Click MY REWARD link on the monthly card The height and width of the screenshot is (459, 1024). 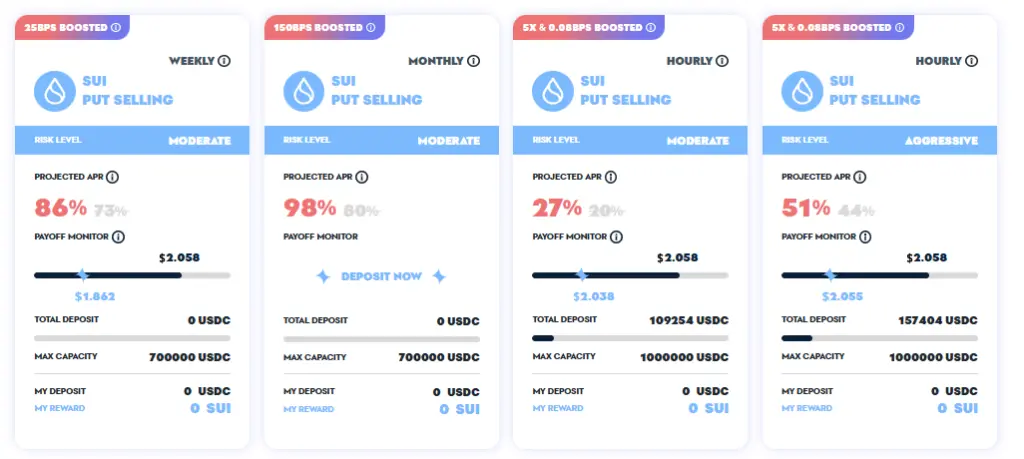tap(309, 408)
